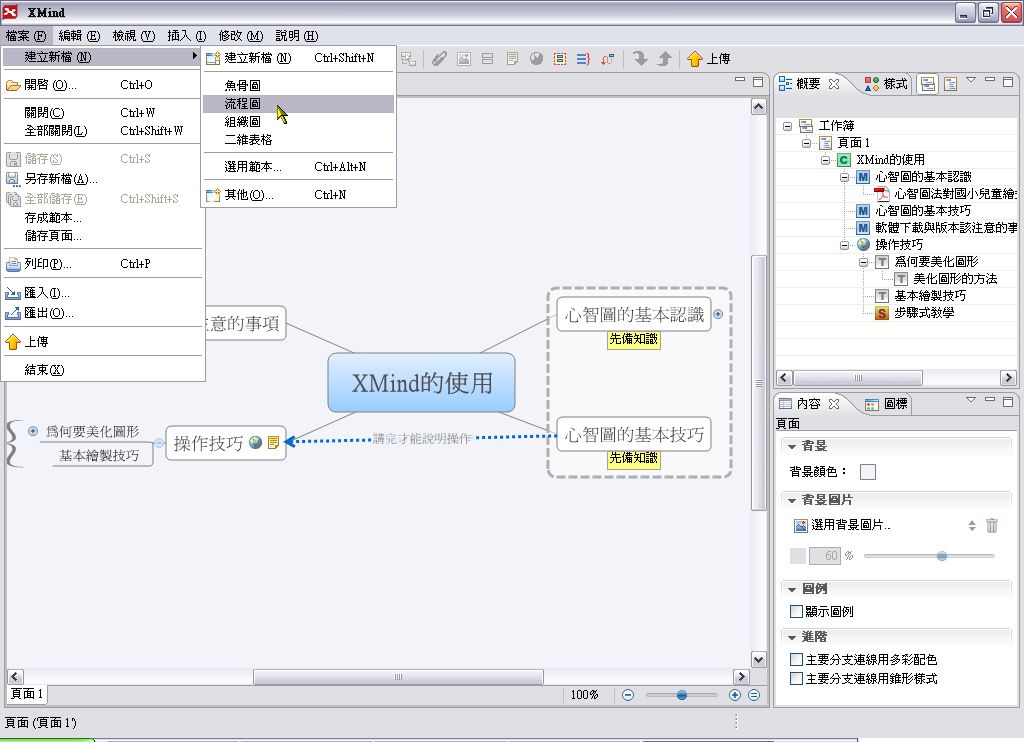Collapse the 頁面 1 tree node
The width and height of the screenshot is (1024, 742).
(807, 143)
